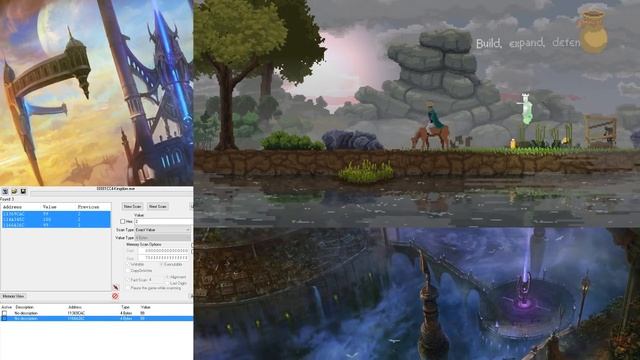
Task: Click the Address column header in results
Action: [x=12, y=207]
